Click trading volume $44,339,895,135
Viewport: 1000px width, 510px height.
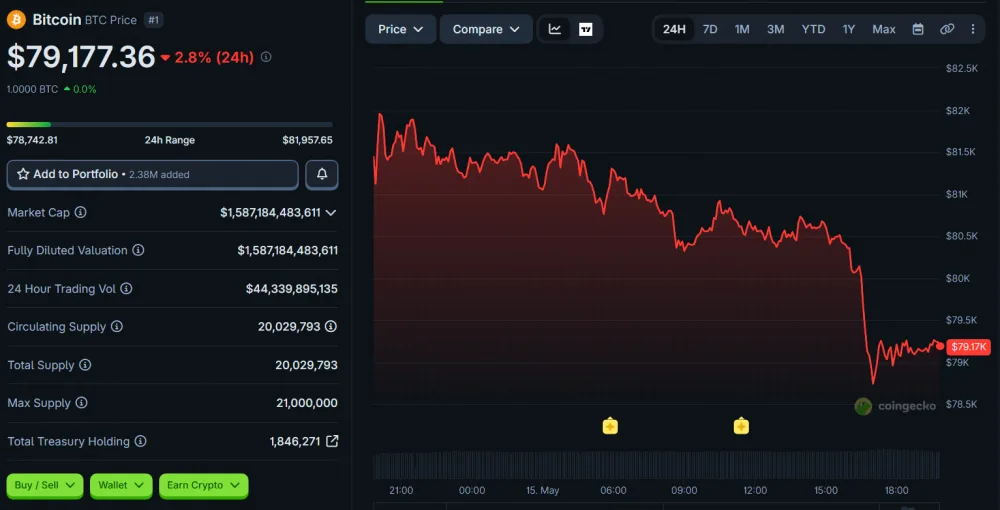coord(291,289)
